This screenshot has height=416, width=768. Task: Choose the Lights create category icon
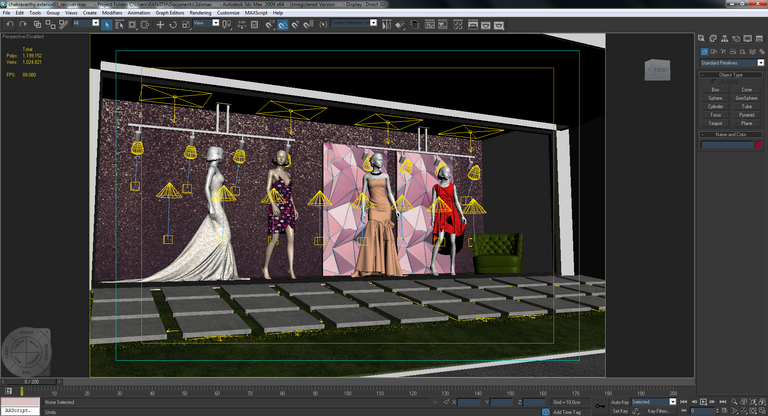(x=722, y=51)
